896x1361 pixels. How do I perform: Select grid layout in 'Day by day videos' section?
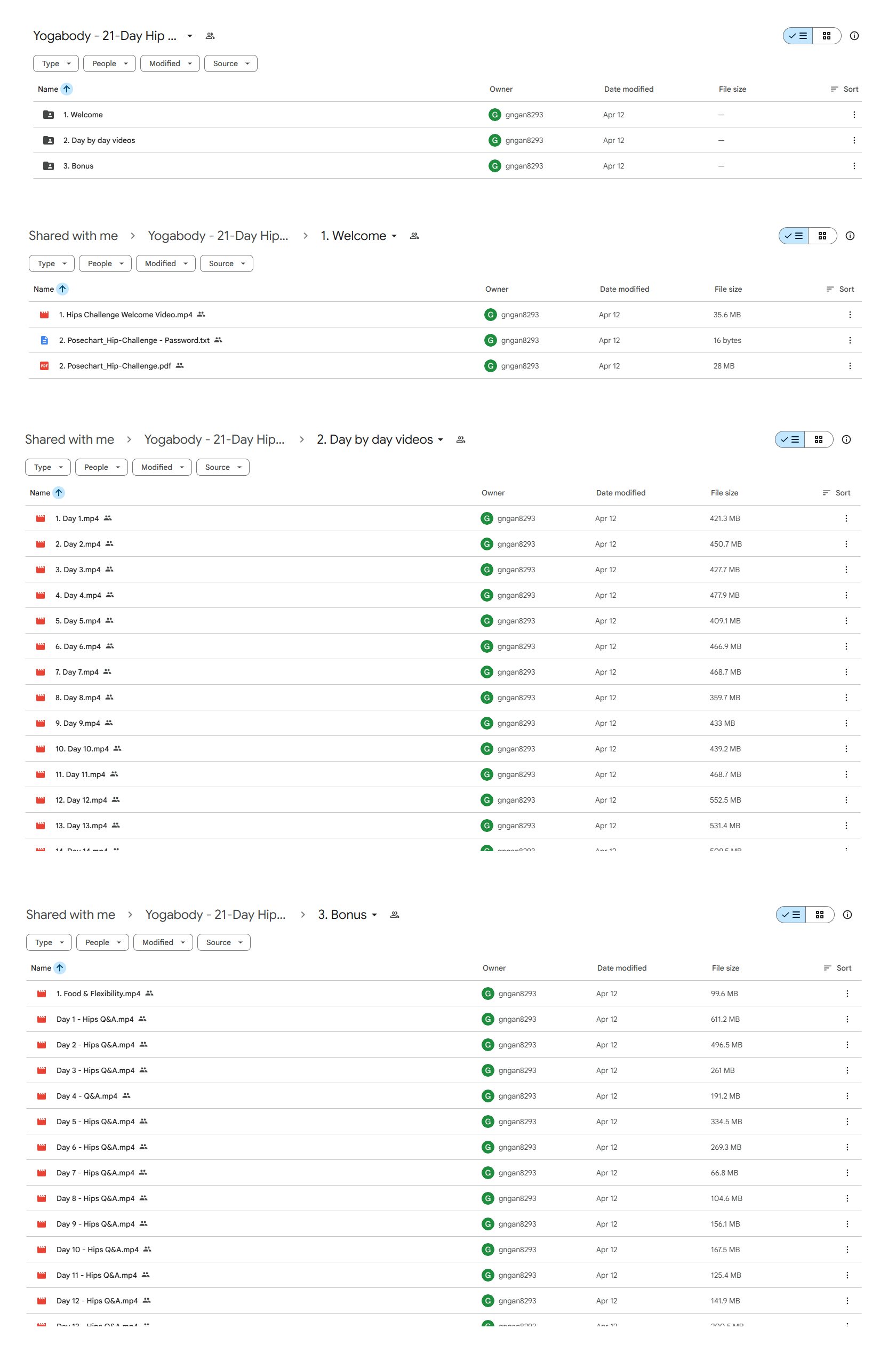click(x=818, y=440)
